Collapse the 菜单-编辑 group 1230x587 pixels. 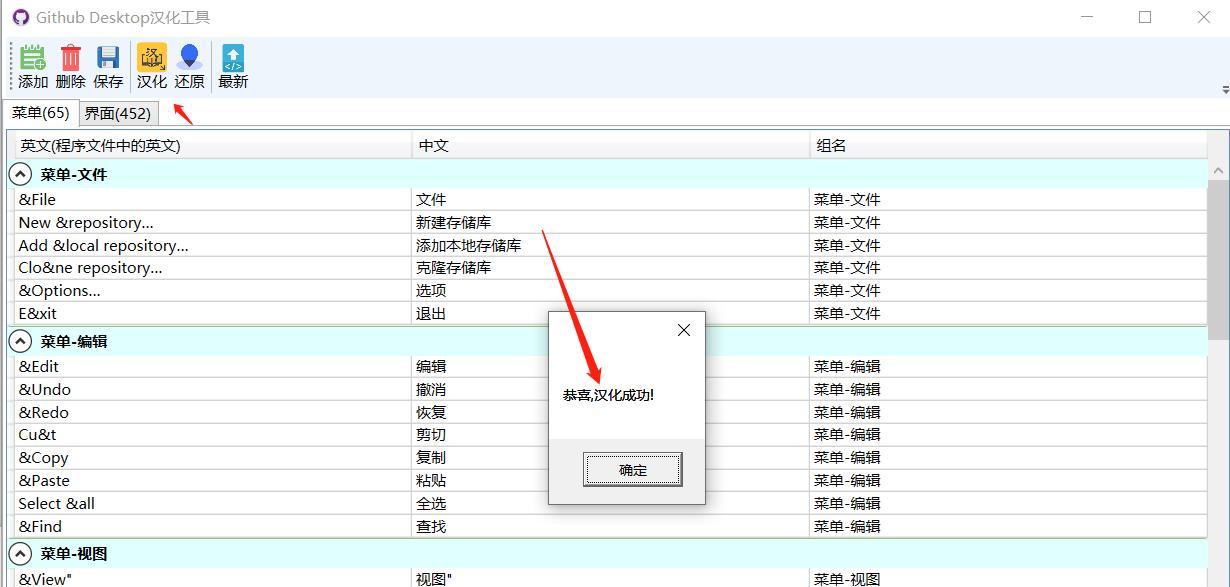click(20, 341)
